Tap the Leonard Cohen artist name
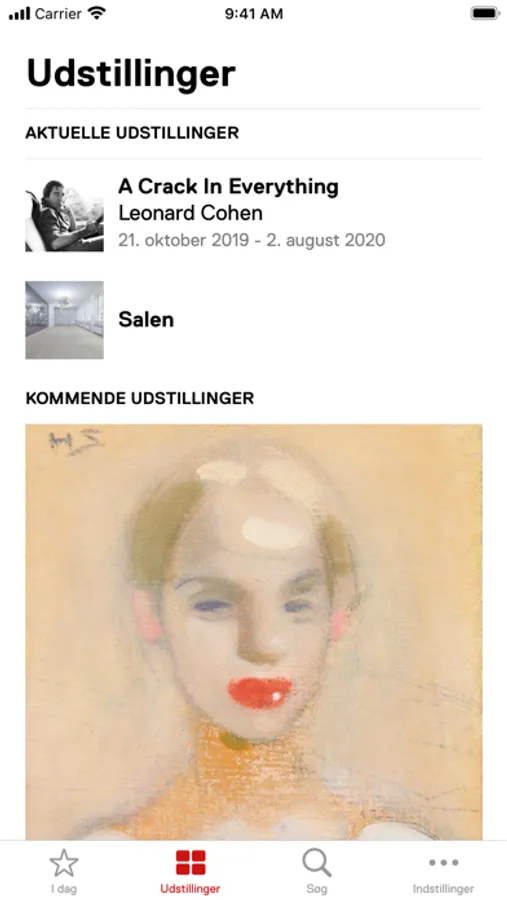This screenshot has width=507, height=900. pos(191,213)
